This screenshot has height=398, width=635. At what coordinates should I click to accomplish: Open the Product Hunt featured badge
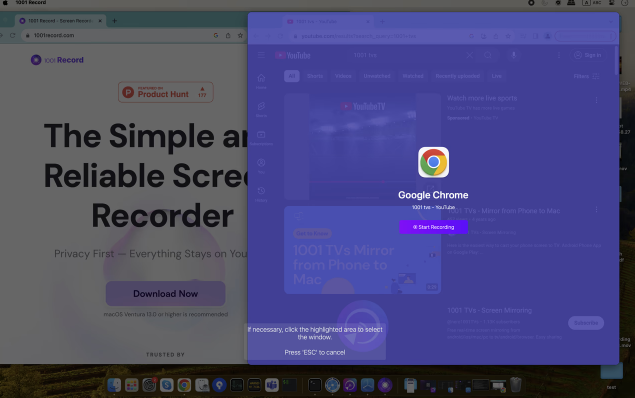(166, 92)
